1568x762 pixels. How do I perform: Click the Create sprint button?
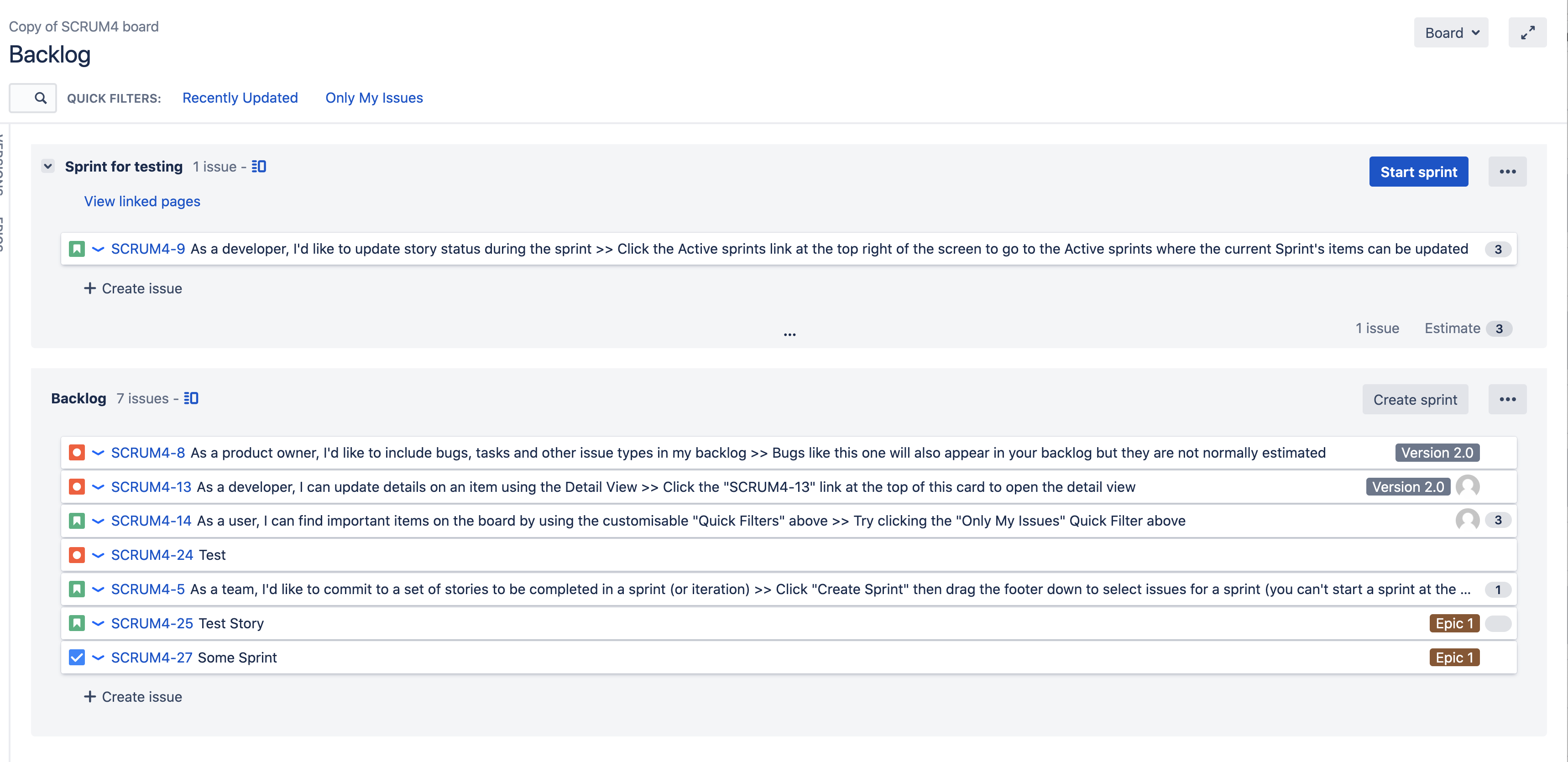tap(1415, 399)
